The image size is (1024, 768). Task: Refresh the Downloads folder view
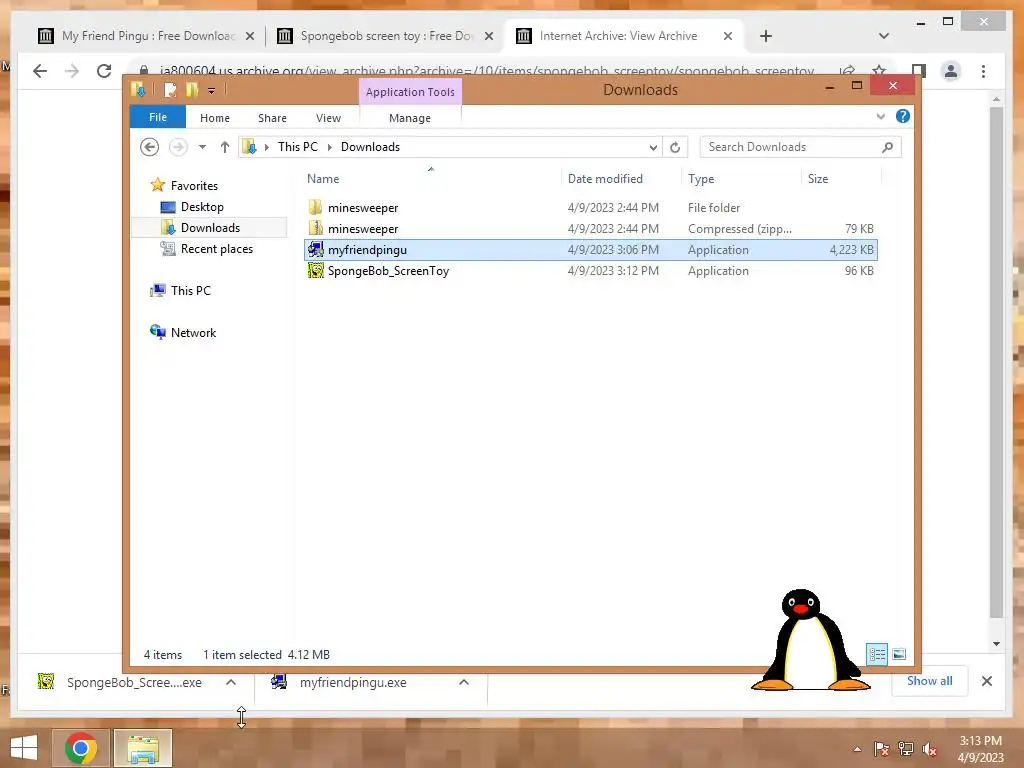point(675,147)
